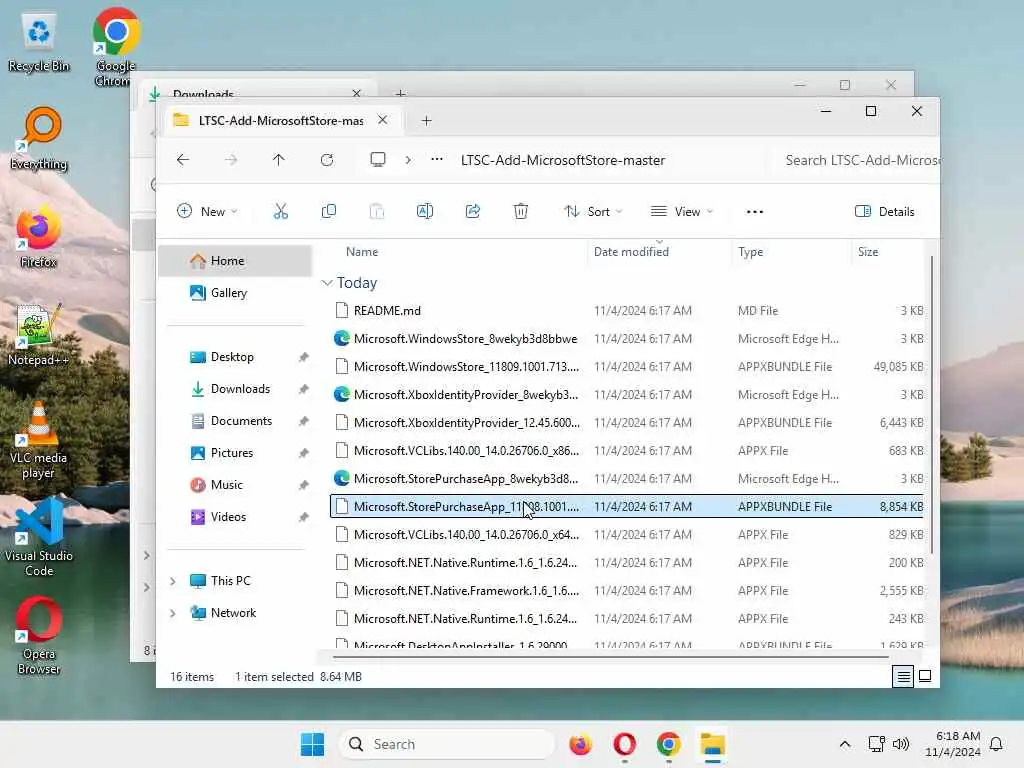Screen dimensions: 1024x768
Task: Open Notepad++ desktop shortcut
Action: click(39, 334)
